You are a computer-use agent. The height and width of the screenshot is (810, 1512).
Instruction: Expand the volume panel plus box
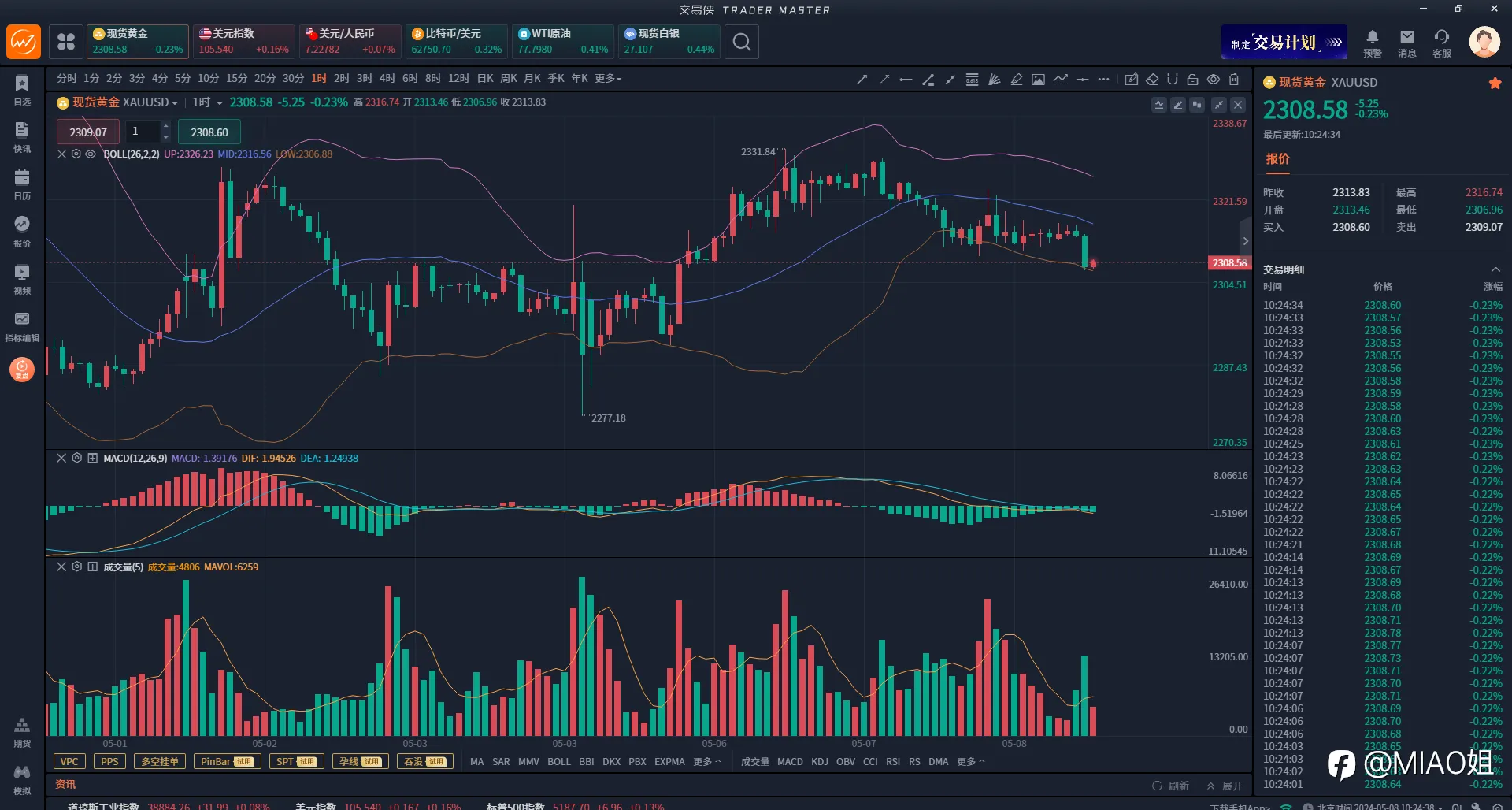92,567
